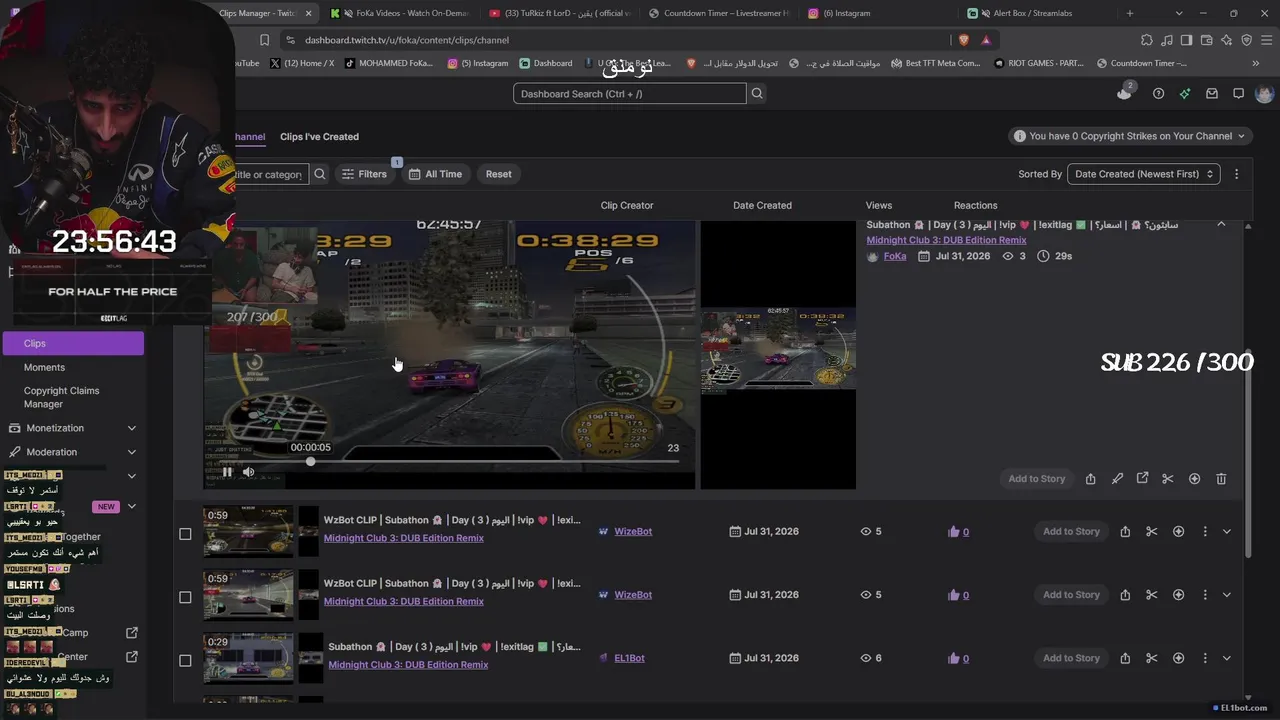The image size is (1280, 720).
Task: Expand the Copyright Strikes notice
Action: 1130,136
